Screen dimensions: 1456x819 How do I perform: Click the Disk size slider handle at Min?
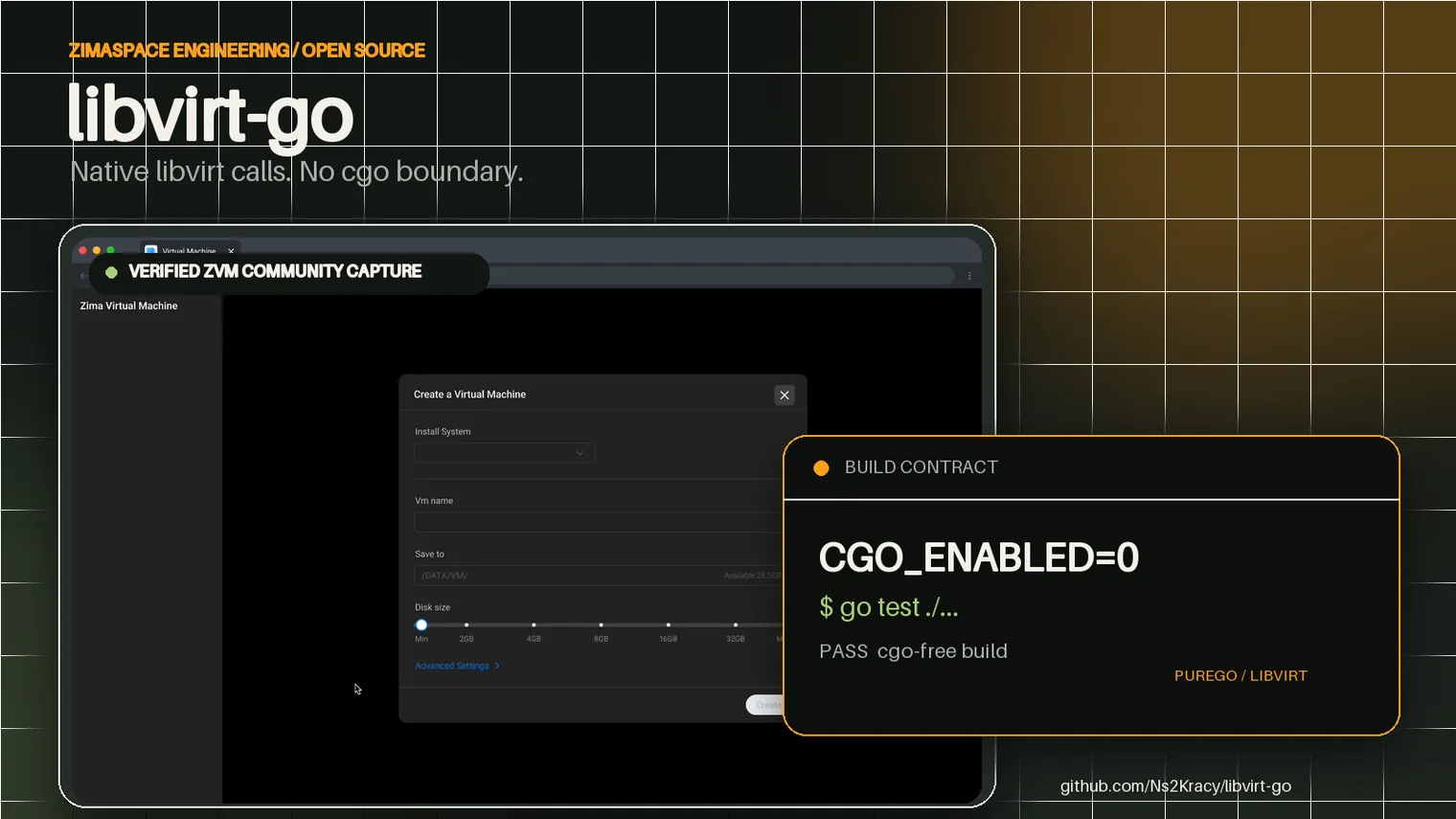tap(421, 625)
